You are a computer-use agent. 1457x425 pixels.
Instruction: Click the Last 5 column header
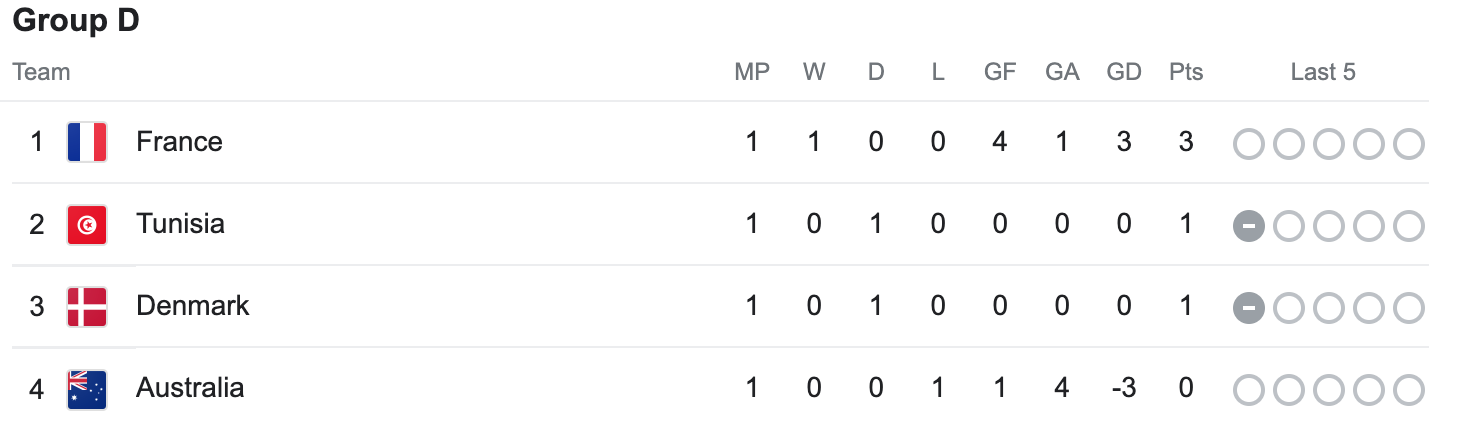[x=1323, y=72]
